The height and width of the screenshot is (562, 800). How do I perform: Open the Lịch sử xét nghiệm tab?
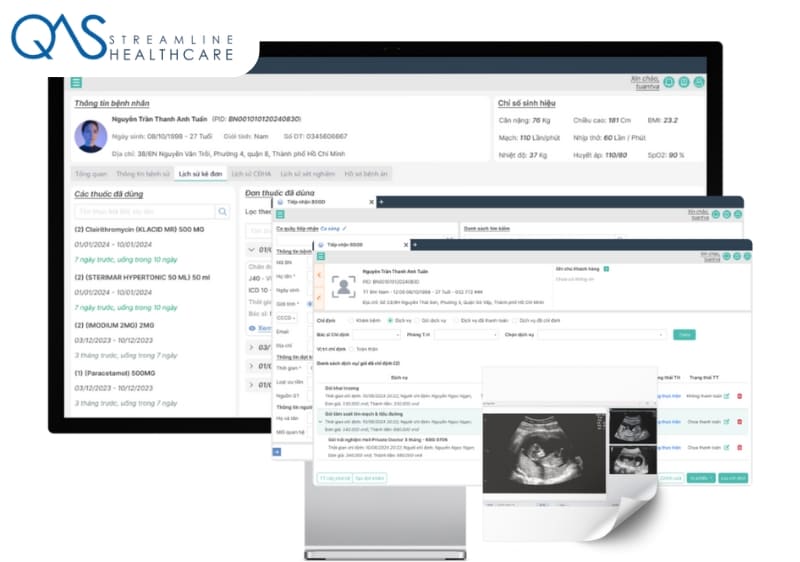click(307, 174)
